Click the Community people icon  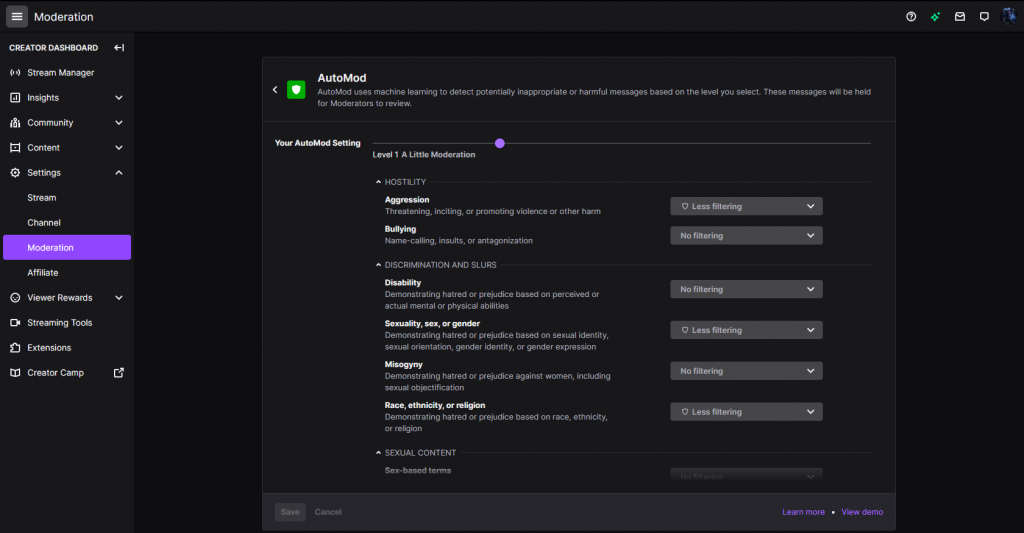pos(15,123)
